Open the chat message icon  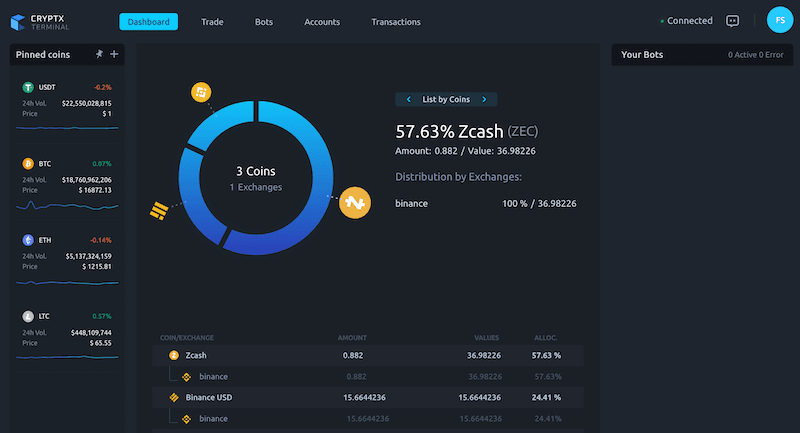[733, 21]
